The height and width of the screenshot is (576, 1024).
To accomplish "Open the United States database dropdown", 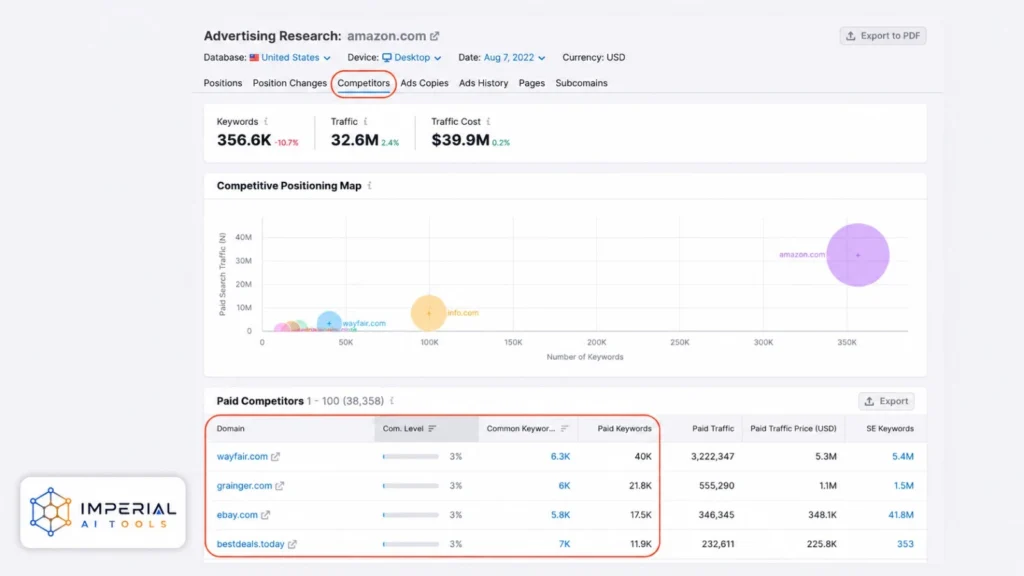I will [x=289, y=57].
